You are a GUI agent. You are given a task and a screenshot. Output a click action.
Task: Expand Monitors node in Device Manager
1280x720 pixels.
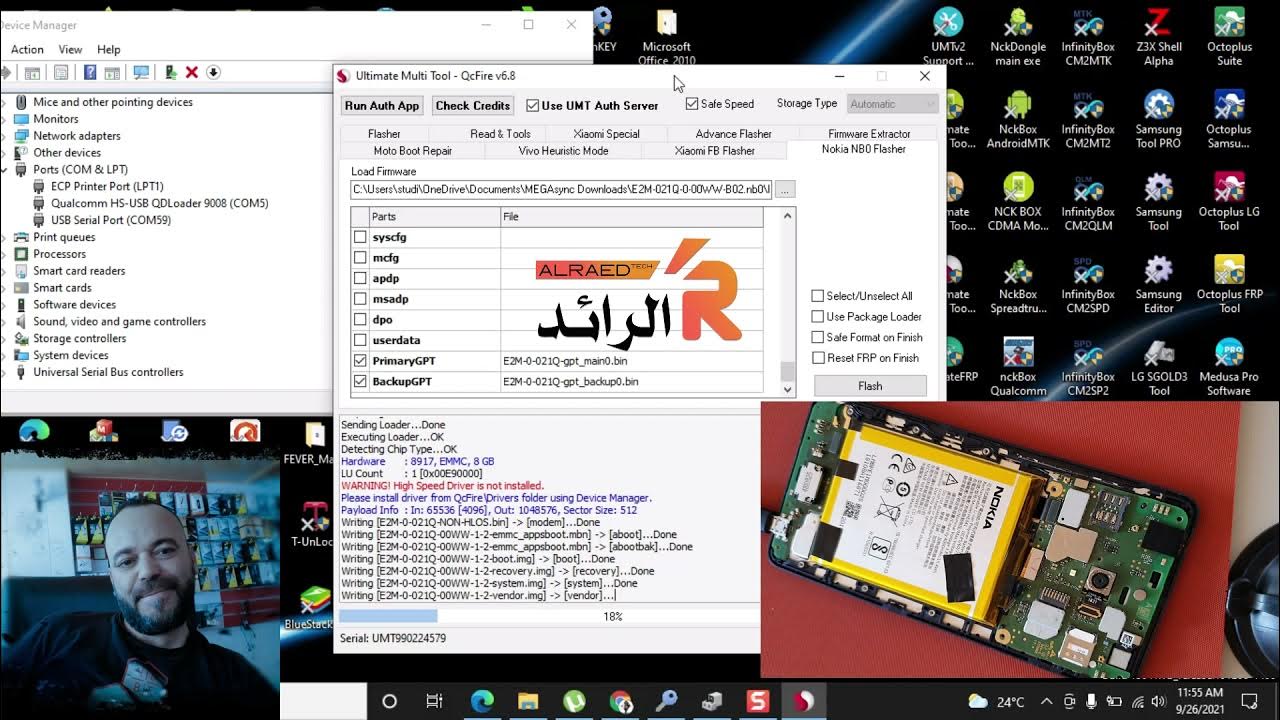point(6,119)
